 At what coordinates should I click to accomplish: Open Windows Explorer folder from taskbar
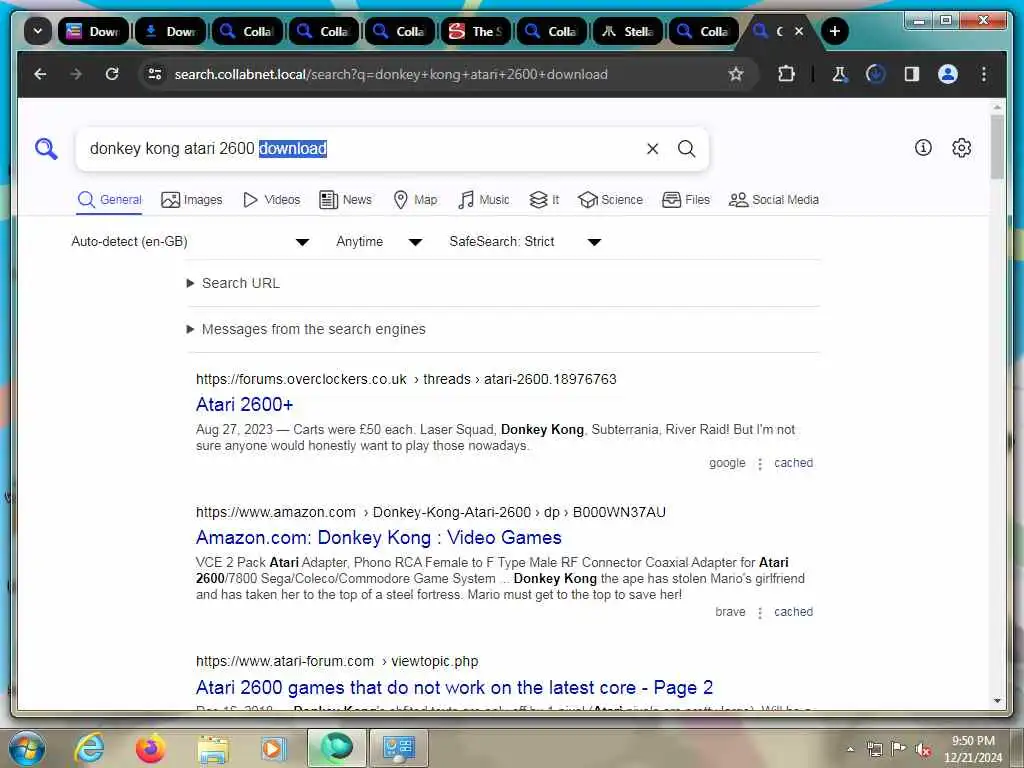click(x=213, y=748)
